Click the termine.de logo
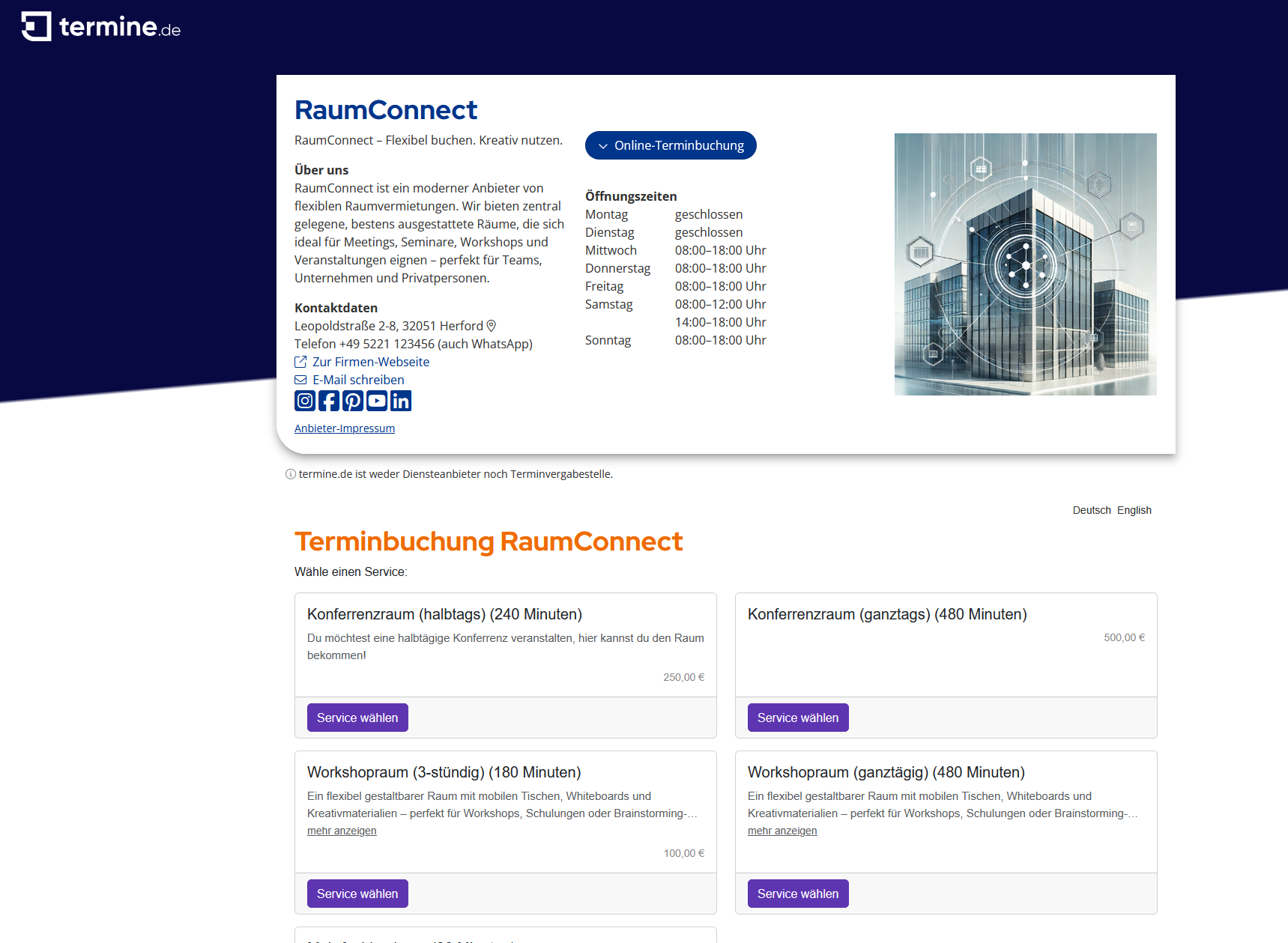This screenshot has width=1288, height=943. 101,26
